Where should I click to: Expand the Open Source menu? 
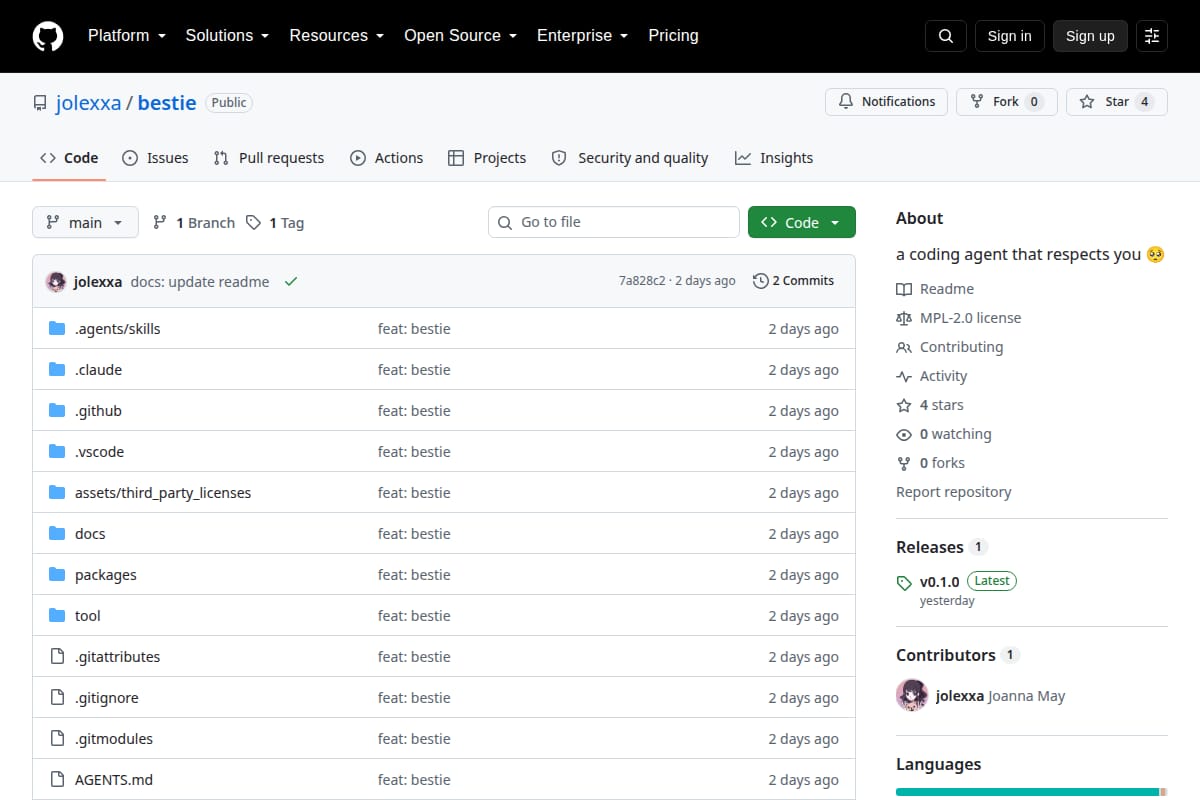460,36
